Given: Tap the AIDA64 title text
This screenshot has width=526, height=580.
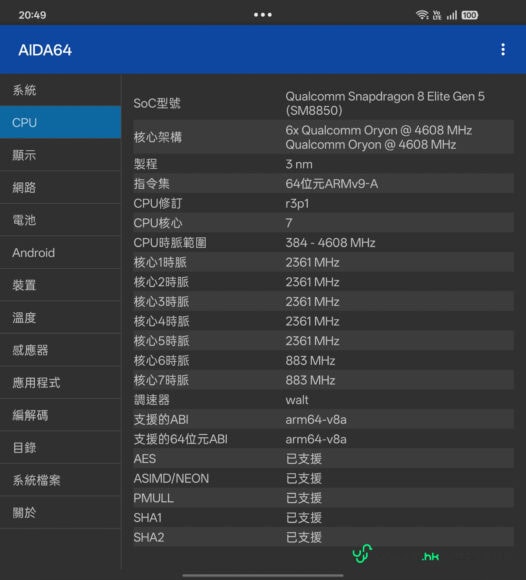Looking at the screenshot, I should 45,50.
